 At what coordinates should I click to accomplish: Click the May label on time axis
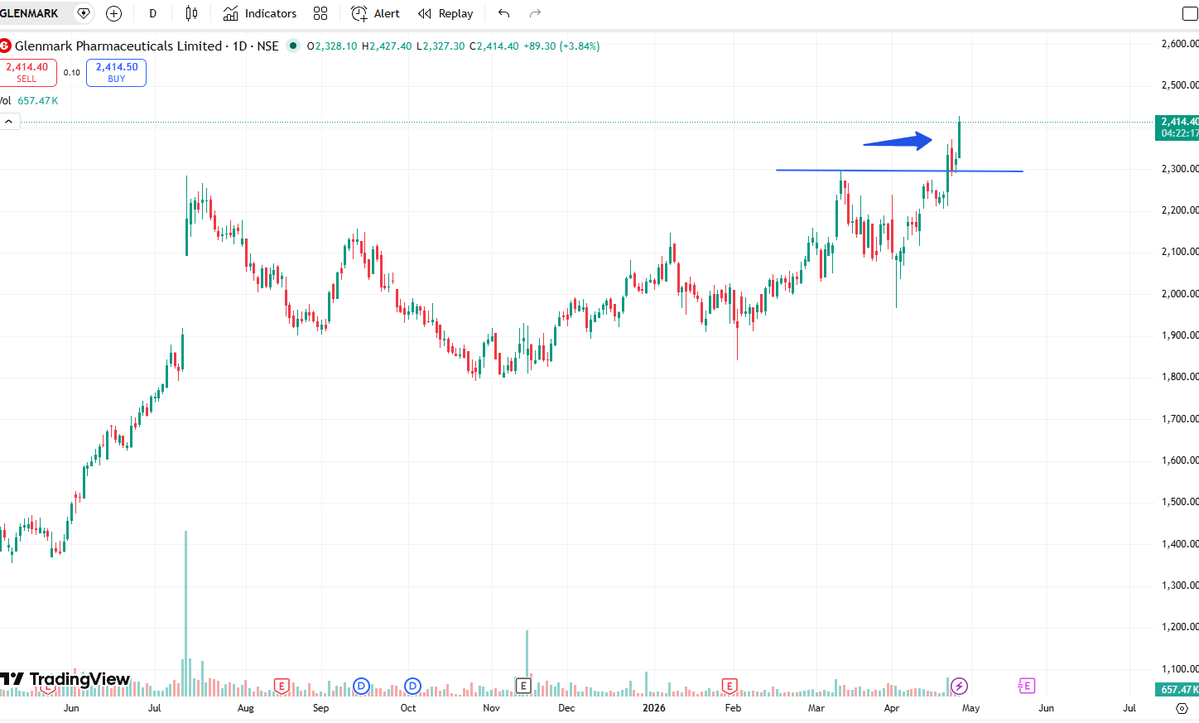(970, 708)
